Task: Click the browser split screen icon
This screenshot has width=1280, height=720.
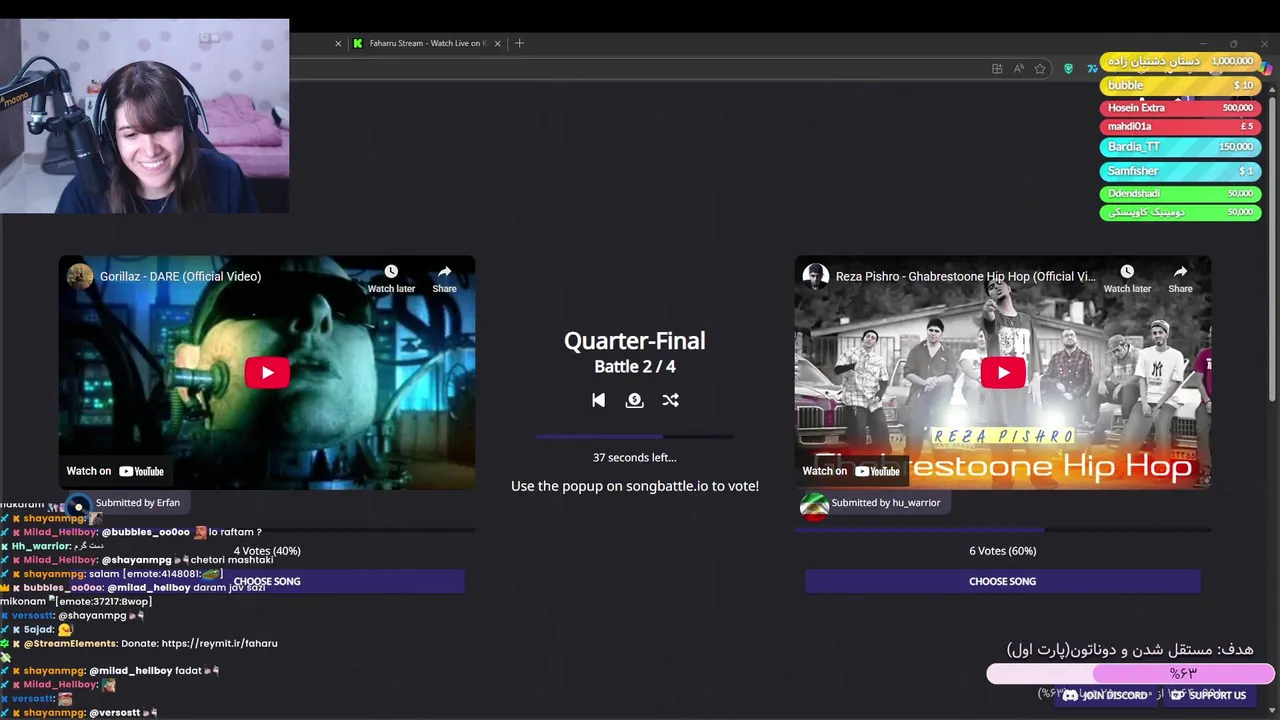Action: click(997, 69)
